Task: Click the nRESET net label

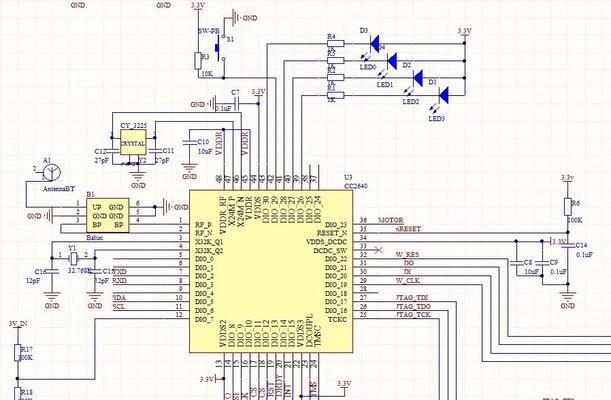Action: point(408,229)
